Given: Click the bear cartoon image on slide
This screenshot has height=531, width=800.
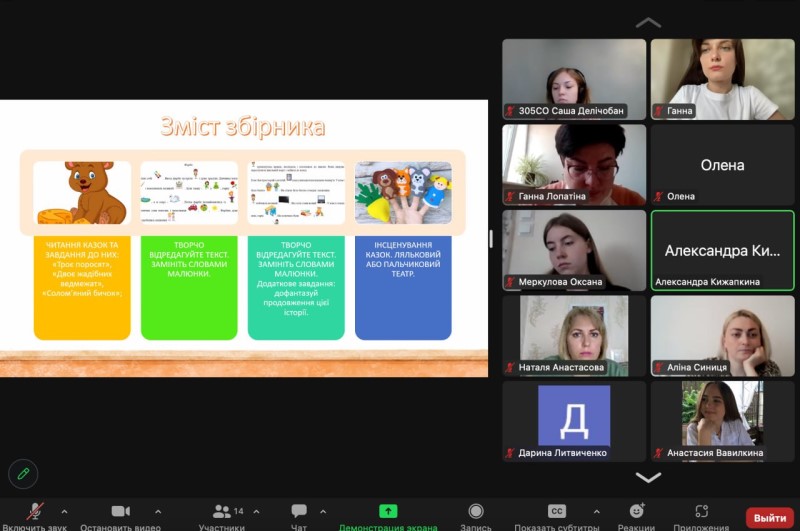Looking at the screenshot, I should (82, 193).
